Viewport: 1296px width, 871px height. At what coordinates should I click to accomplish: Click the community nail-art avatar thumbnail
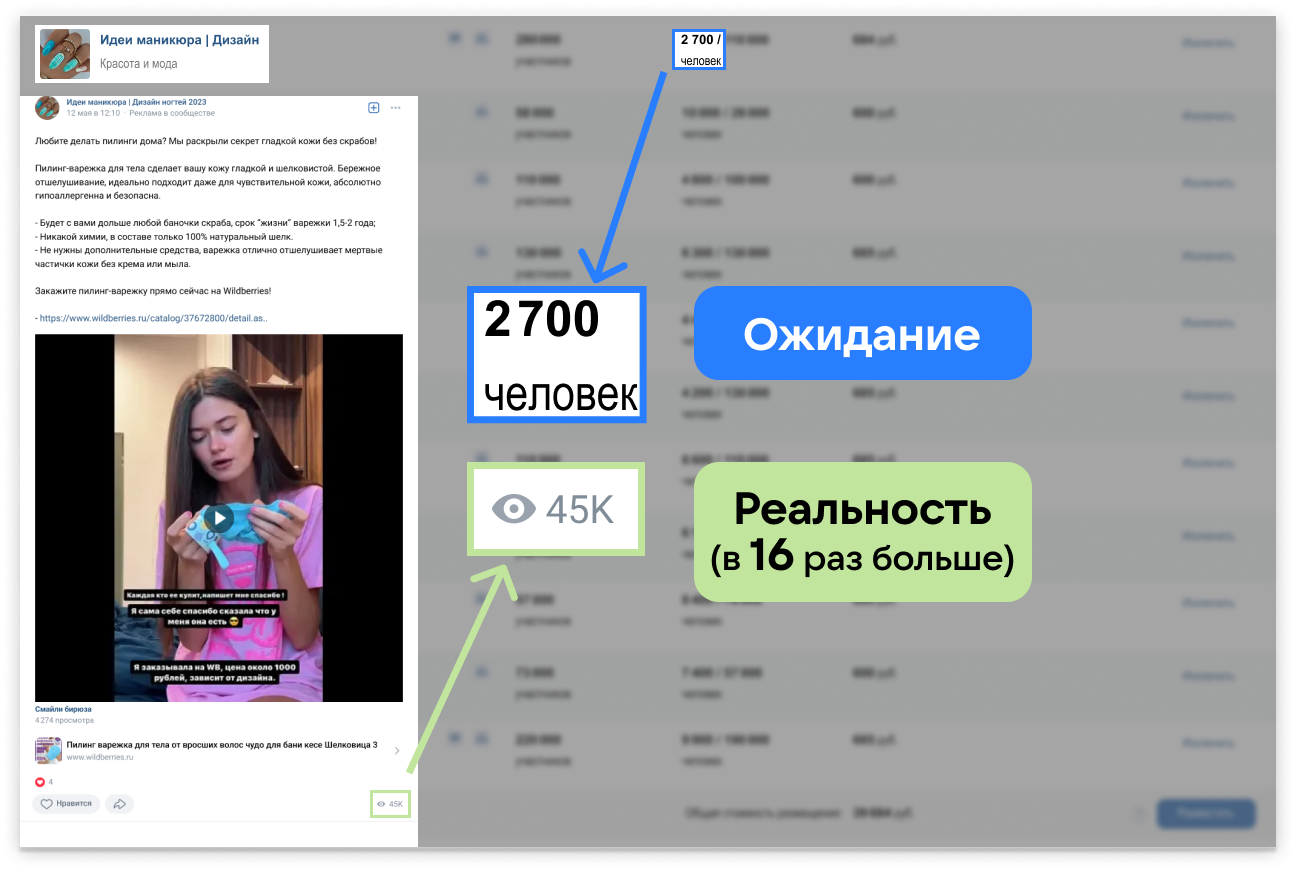tap(65, 54)
